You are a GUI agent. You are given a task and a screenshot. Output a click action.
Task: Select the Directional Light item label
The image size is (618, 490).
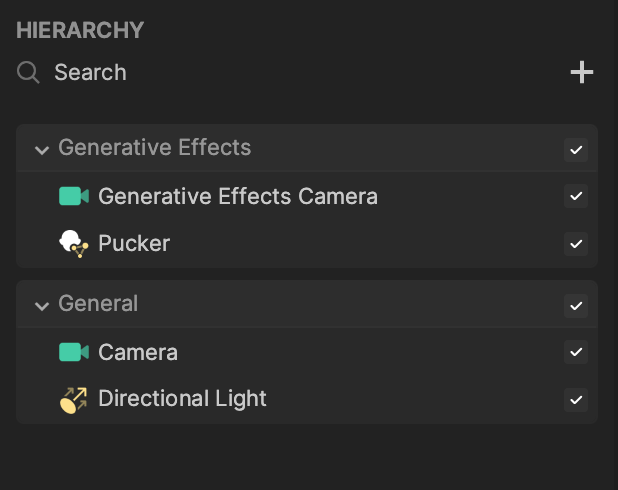coord(182,398)
